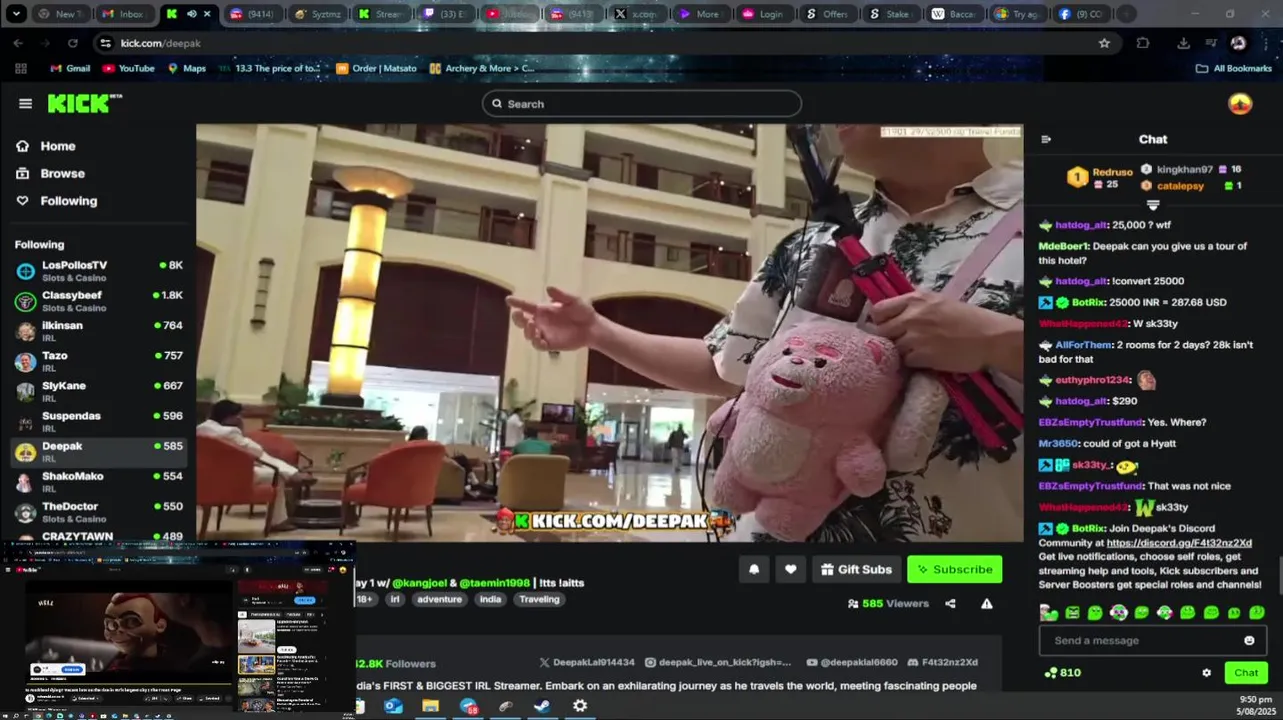This screenshot has width=1283, height=720.
Task: Open the user profile avatar menu
Action: [x=1240, y=104]
